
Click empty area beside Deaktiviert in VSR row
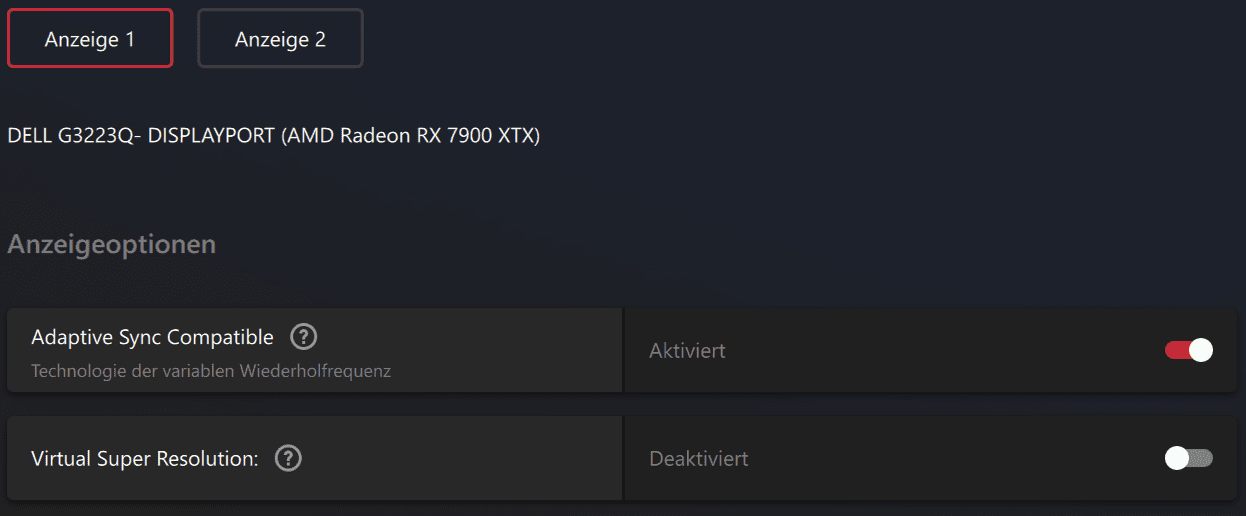coord(950,459)
